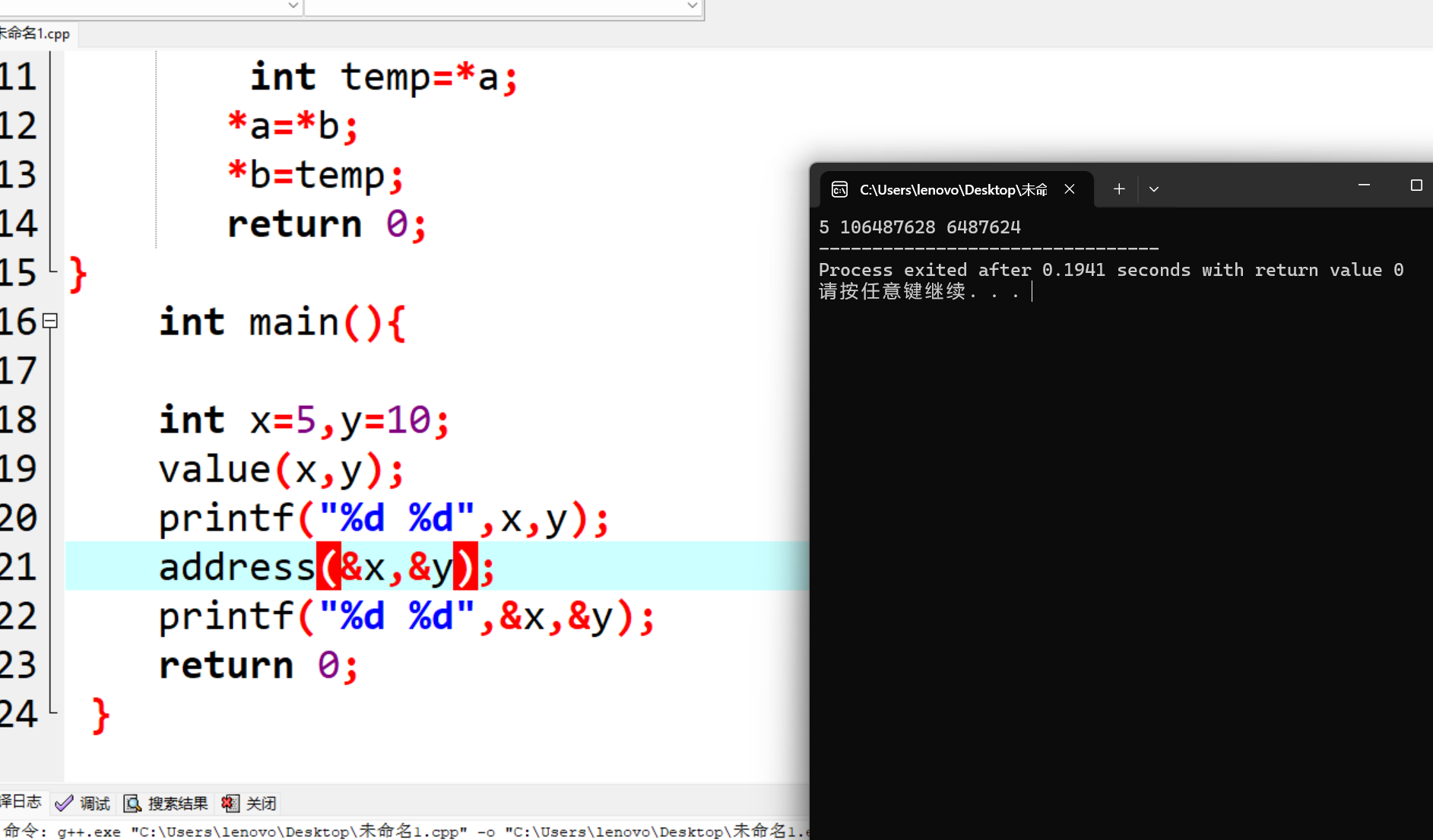
Task: Click the int main(){ line
Action: click(x=283, y=322)
